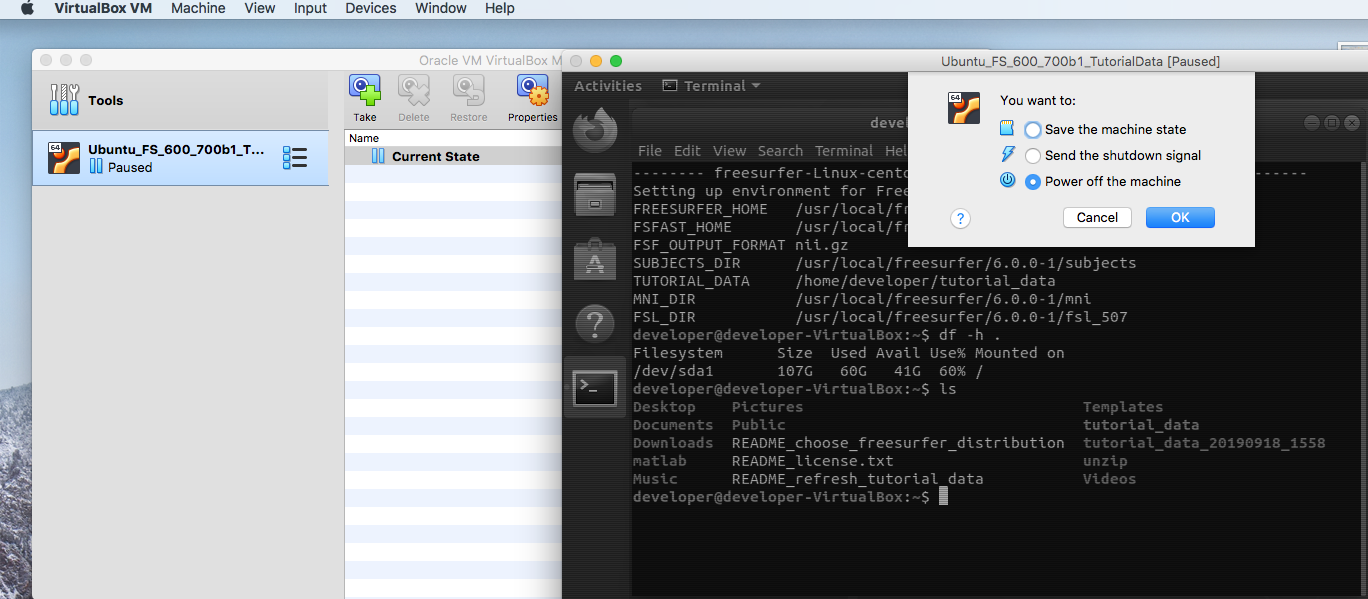Click the Take snapshot icon
1368x599 pixels.
365,92
